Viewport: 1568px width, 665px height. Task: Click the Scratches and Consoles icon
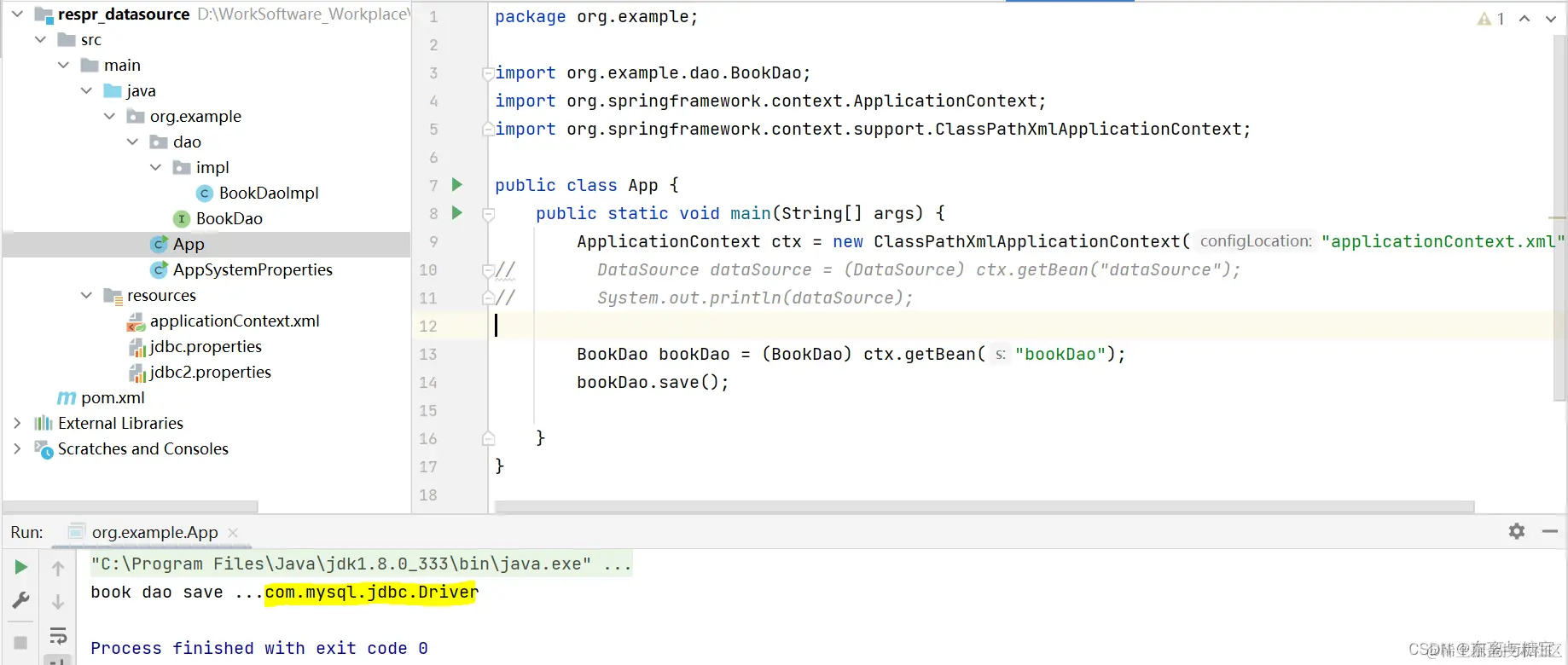coord(44,449)
